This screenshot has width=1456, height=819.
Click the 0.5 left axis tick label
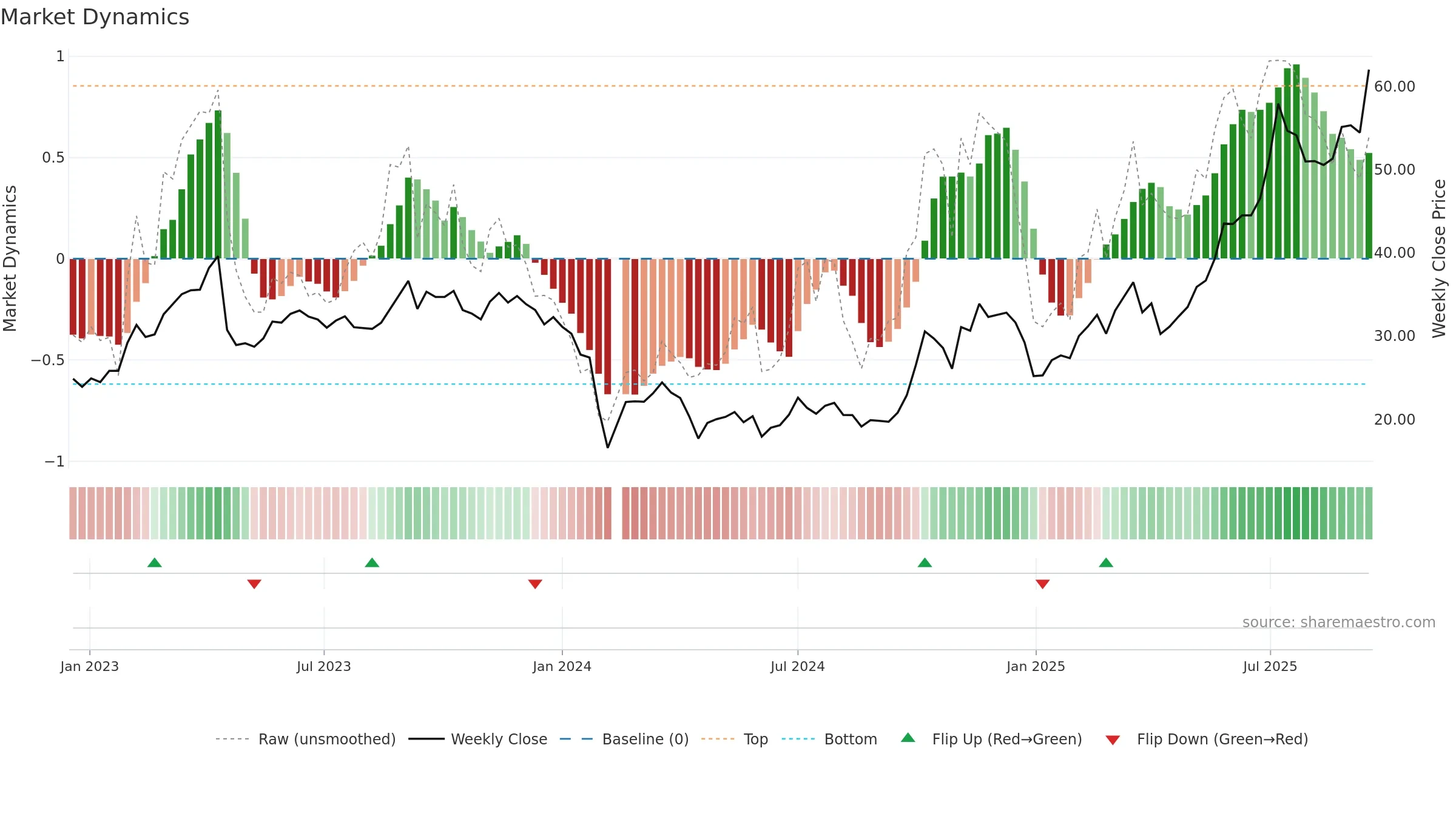53,158
